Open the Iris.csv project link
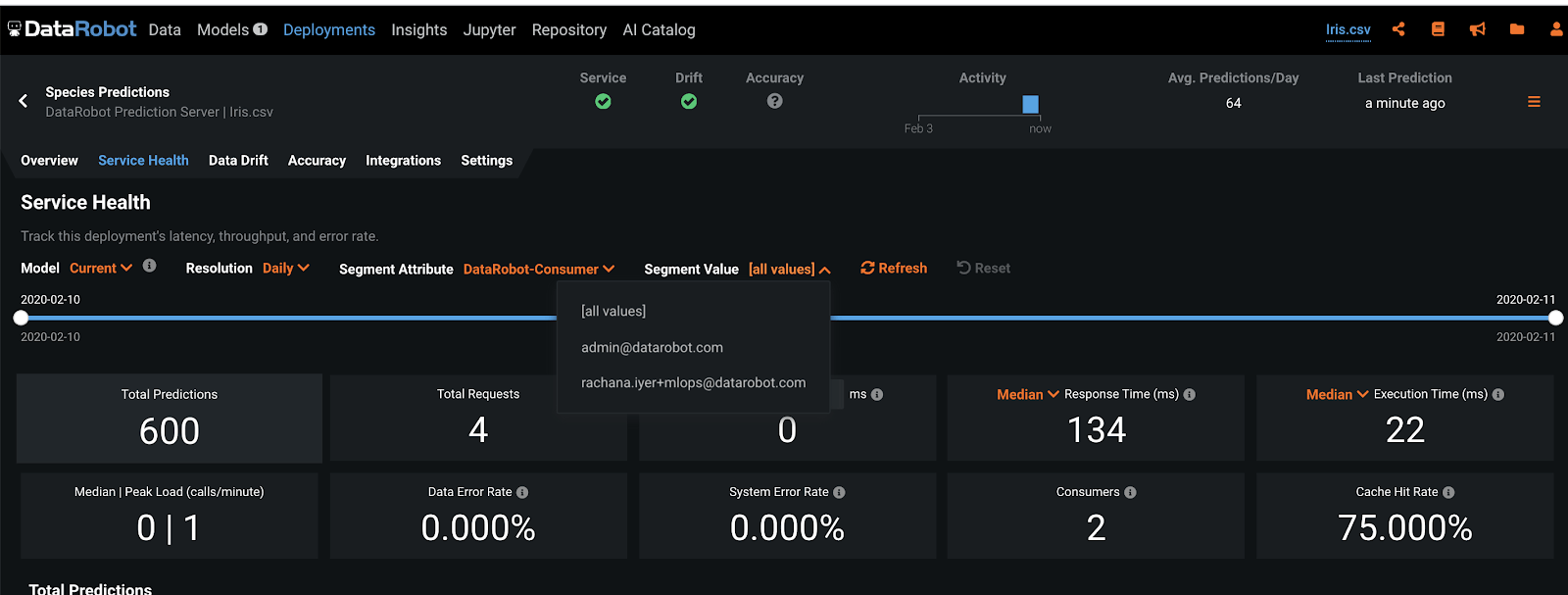 click(1348, 29)
